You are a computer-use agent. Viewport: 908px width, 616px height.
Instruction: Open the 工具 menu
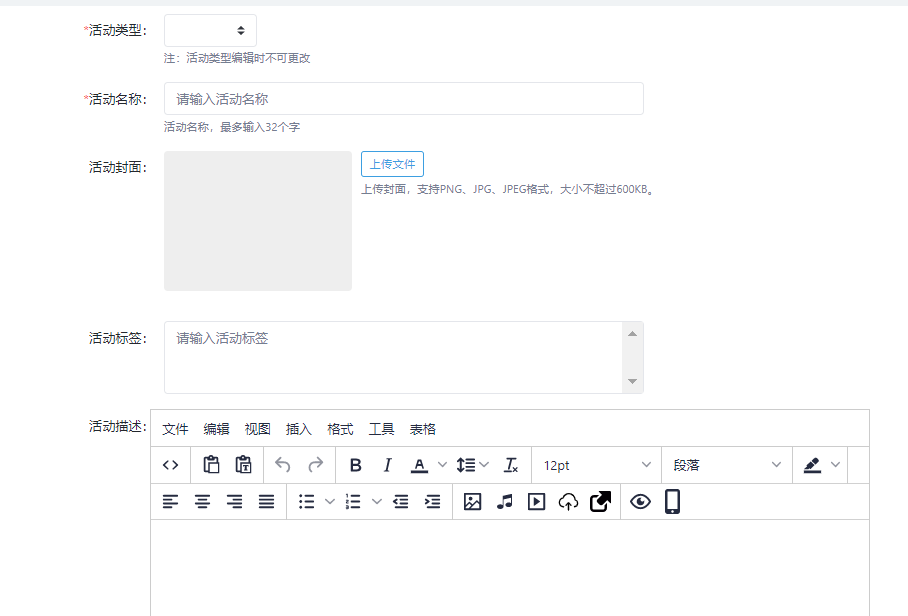381,429
